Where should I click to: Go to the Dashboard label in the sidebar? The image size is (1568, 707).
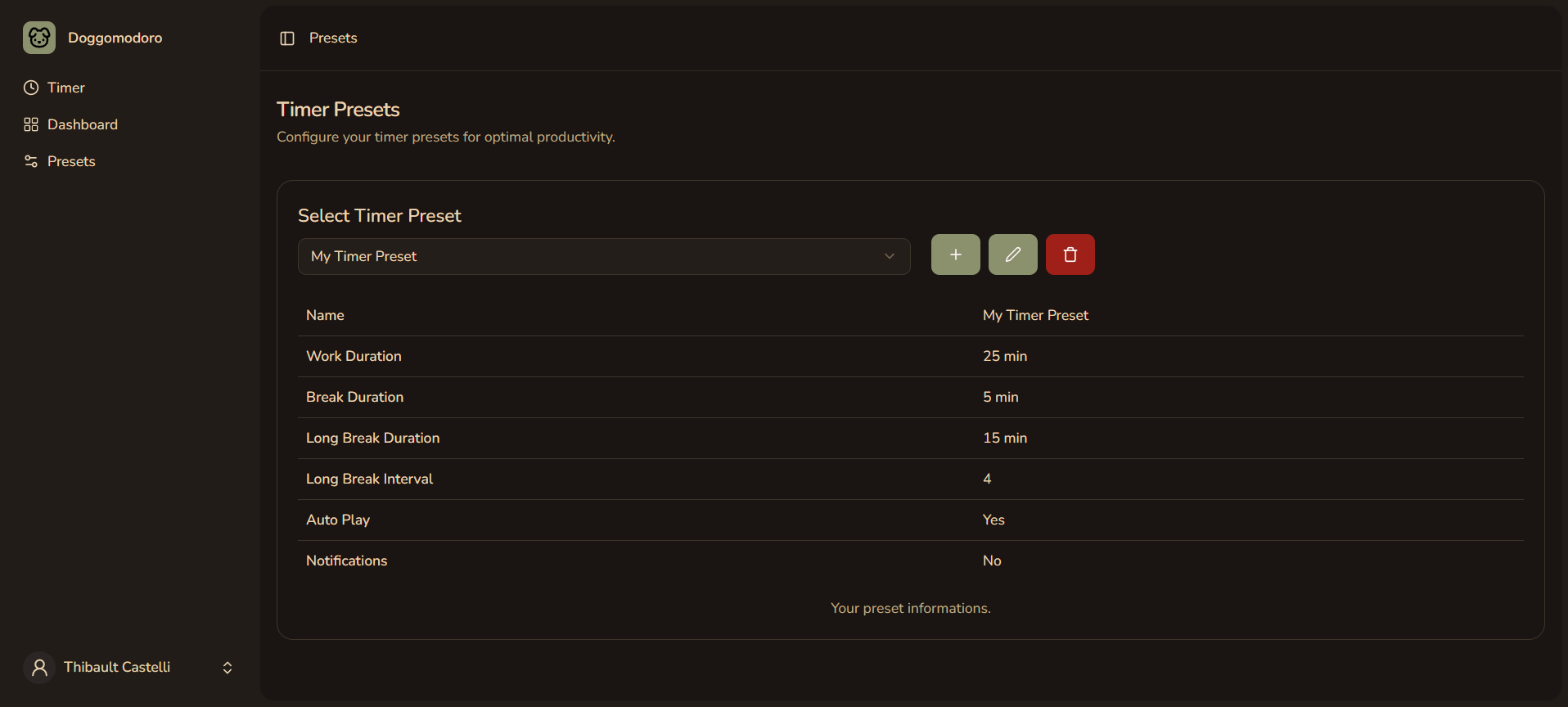click(83, 124)
